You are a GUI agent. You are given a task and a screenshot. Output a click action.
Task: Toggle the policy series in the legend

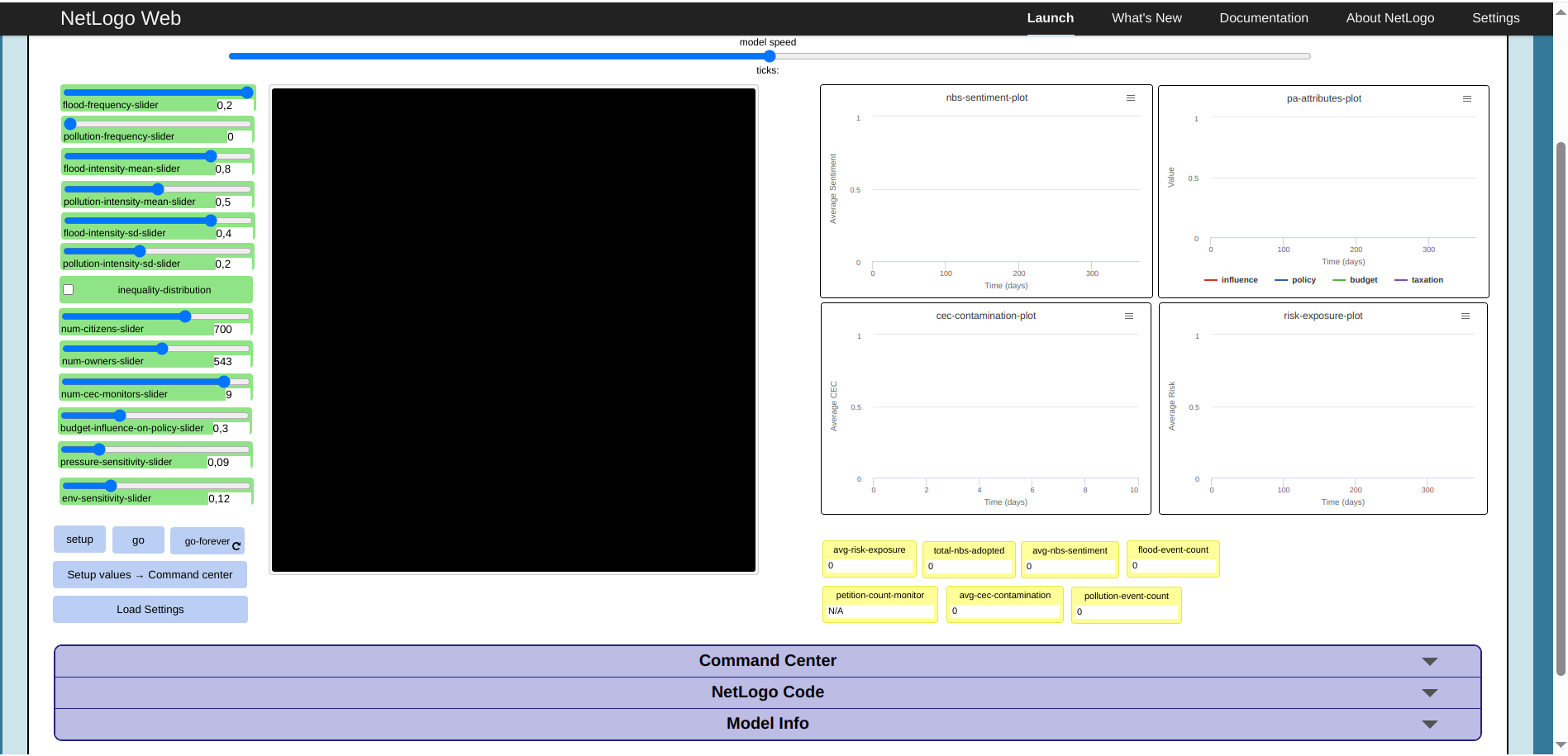tap(1281, 279)
